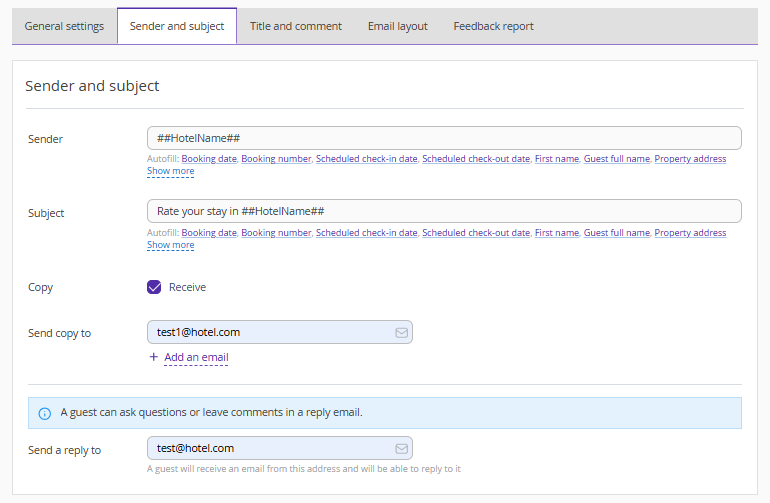Image resolution: width=770 pixels, height=503 pixels.
Task: Switch to the Title and comment tab
Action: point(295,26)
